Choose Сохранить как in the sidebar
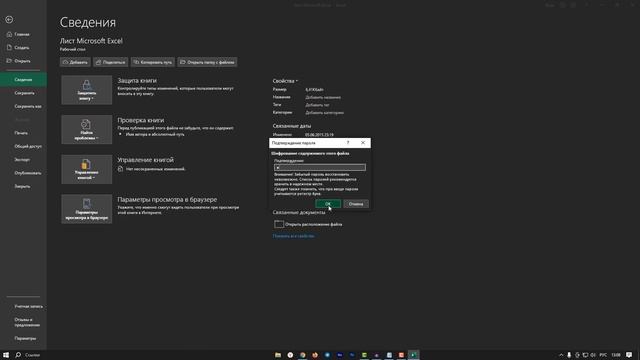This screenshot has height=360, width=640. click(x=28, y=107)
